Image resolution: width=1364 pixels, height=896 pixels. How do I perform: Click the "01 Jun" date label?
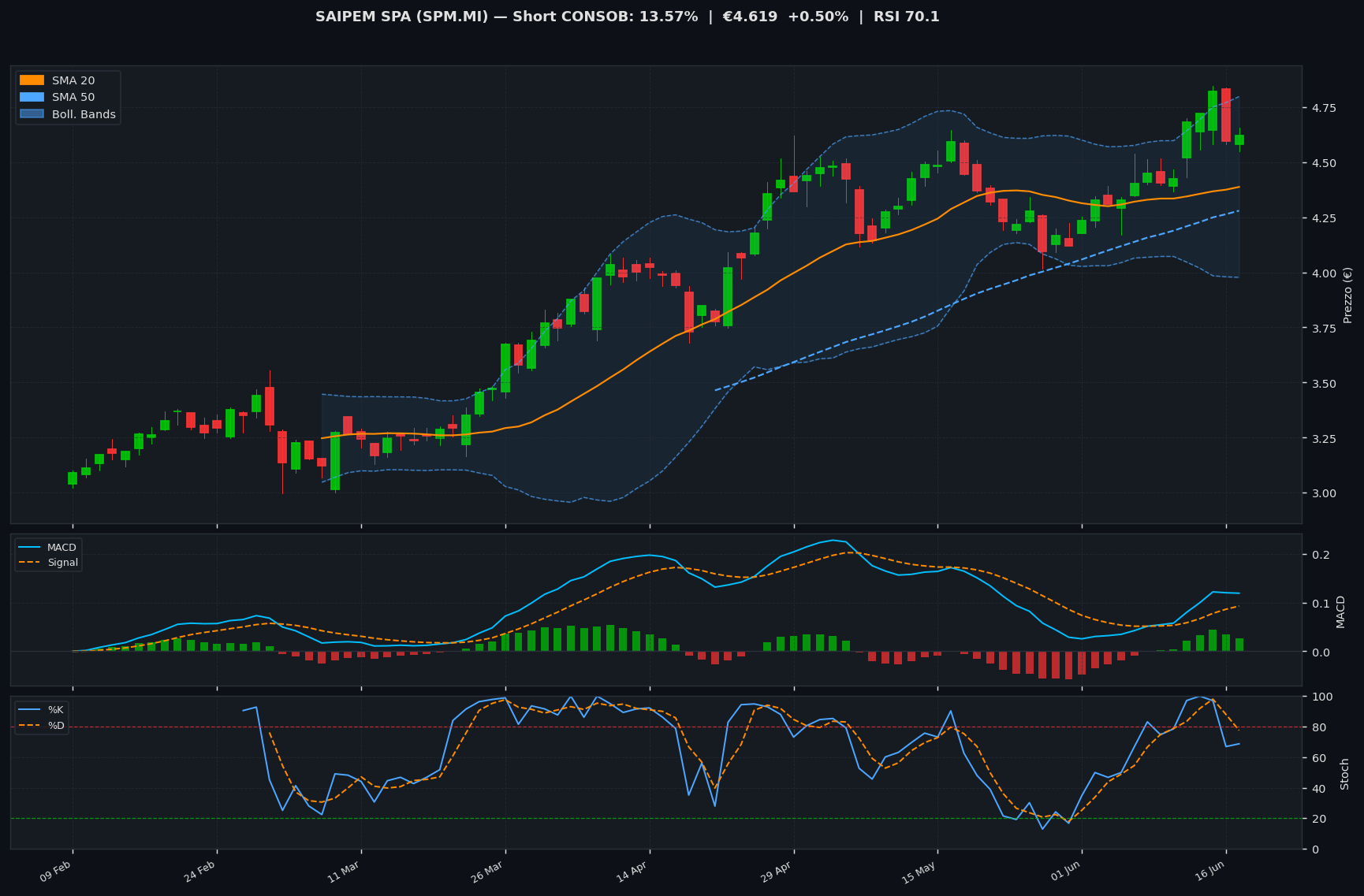[1065, 872]
